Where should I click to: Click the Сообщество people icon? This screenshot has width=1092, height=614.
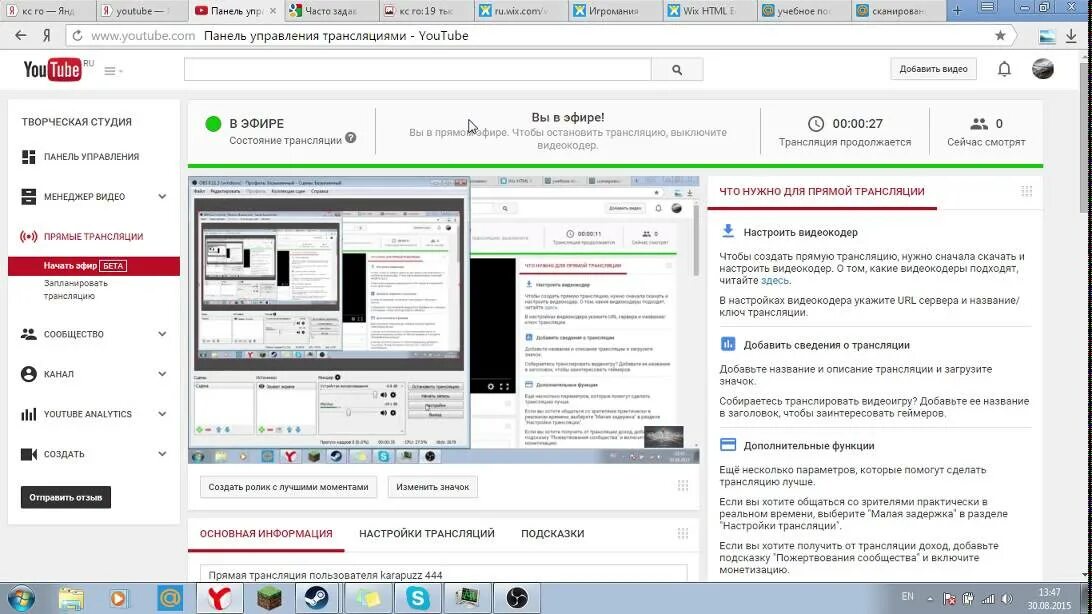point(29,334)
